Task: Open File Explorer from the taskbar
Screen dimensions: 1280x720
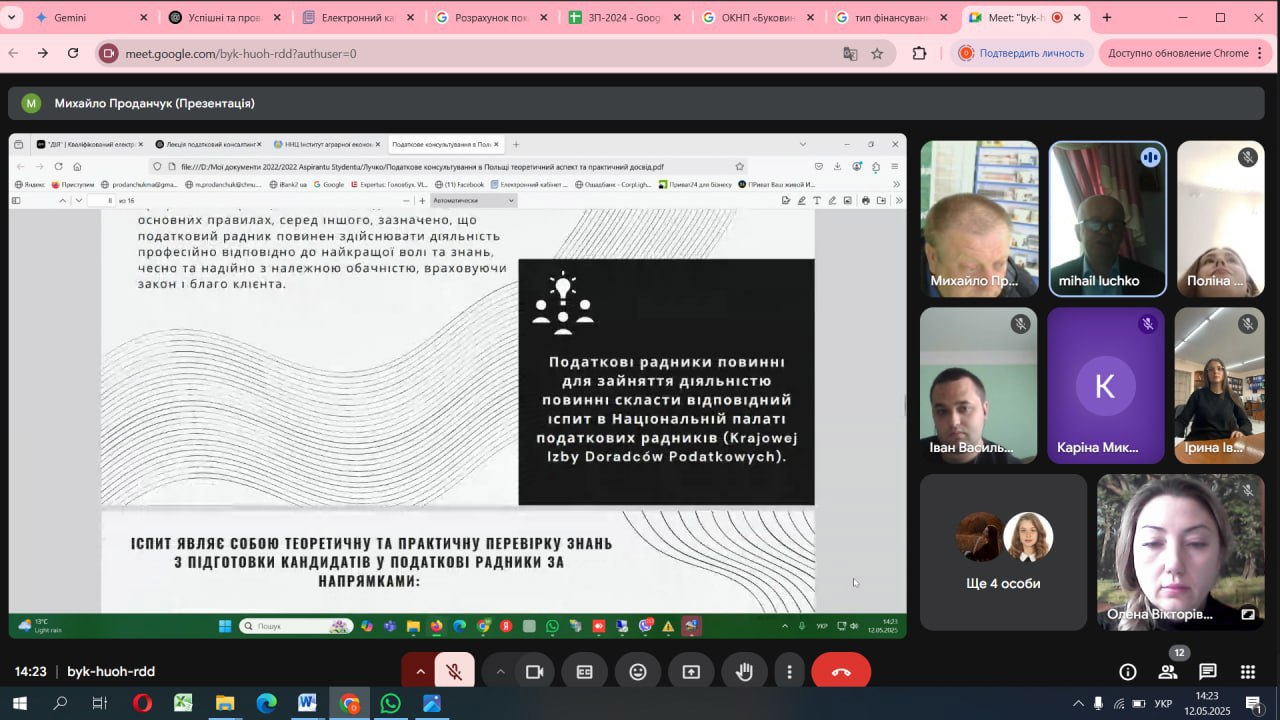Action: click(225, 703)
